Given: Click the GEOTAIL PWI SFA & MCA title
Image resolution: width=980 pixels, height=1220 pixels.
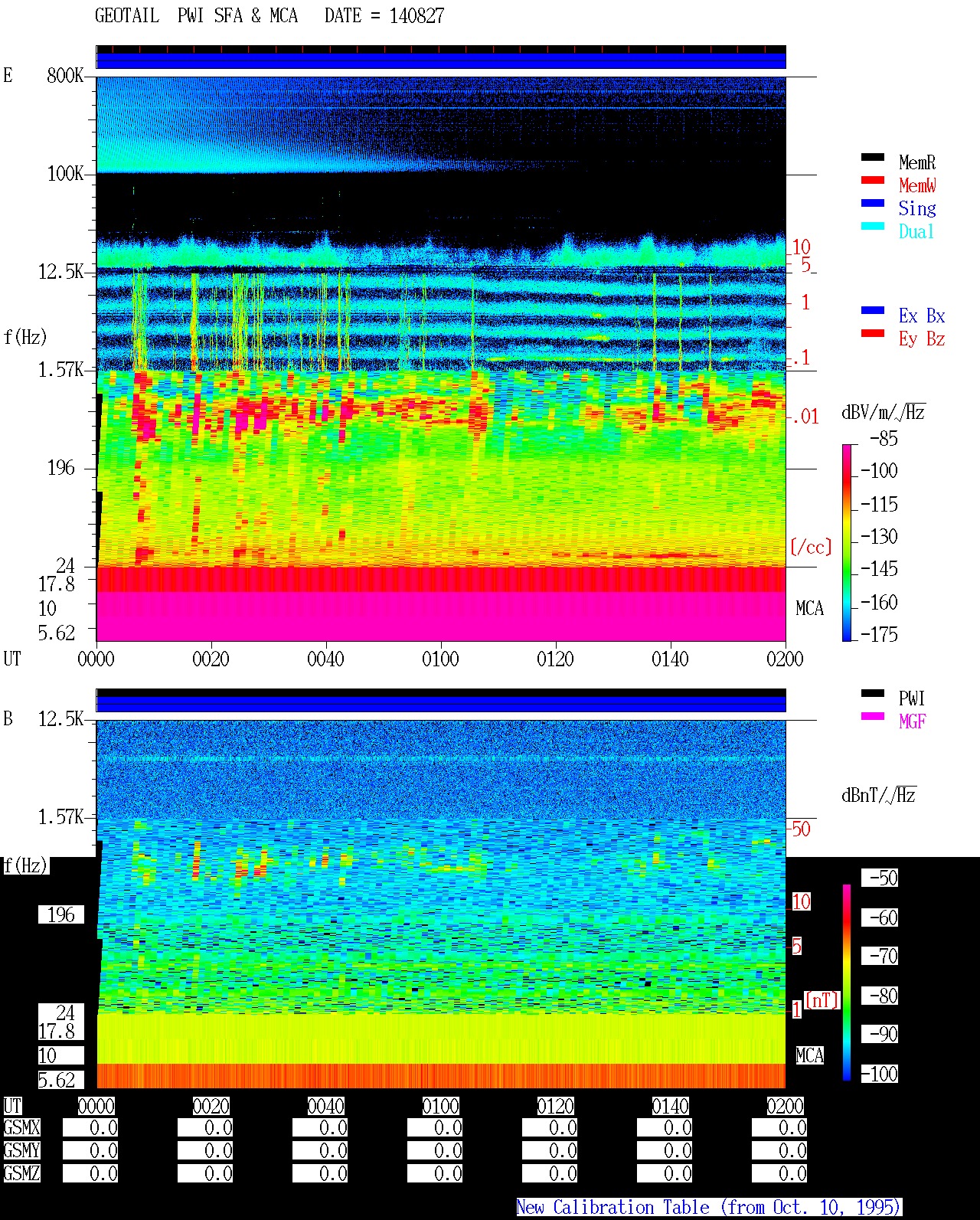Looking at the screenshot, I should click(x=196, y=16).
